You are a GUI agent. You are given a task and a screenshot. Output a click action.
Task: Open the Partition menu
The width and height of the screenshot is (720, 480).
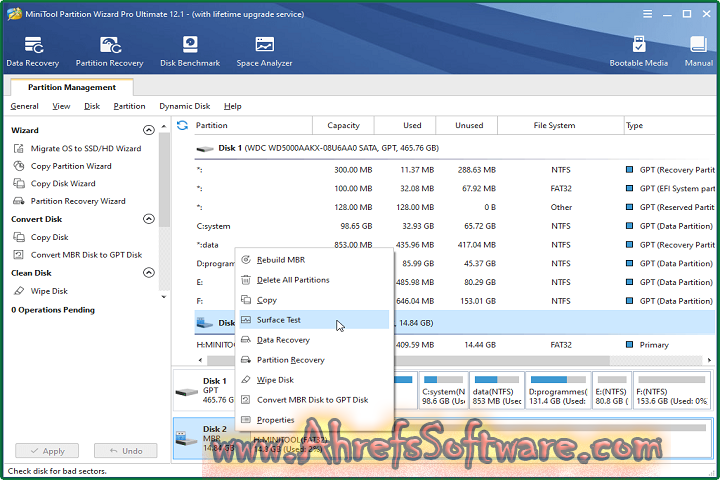click(129, 106)
